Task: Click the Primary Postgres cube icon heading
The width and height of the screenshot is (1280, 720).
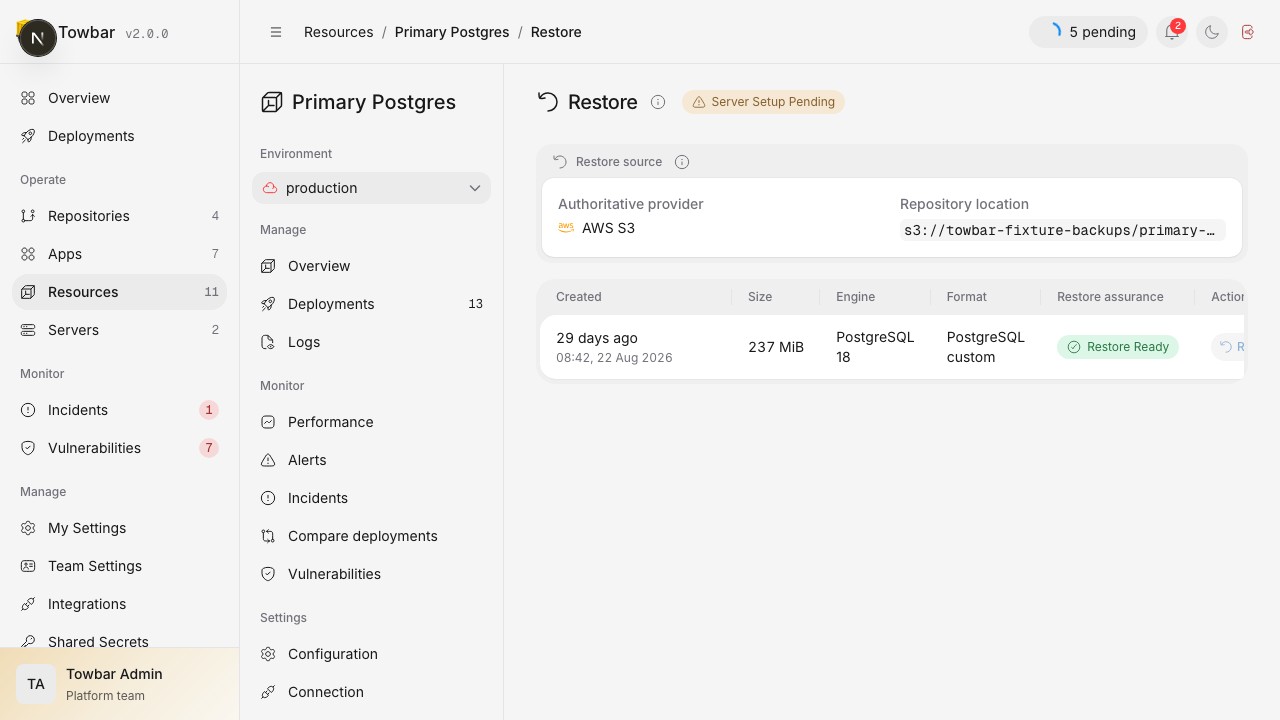Action: [x=271, y=102]
